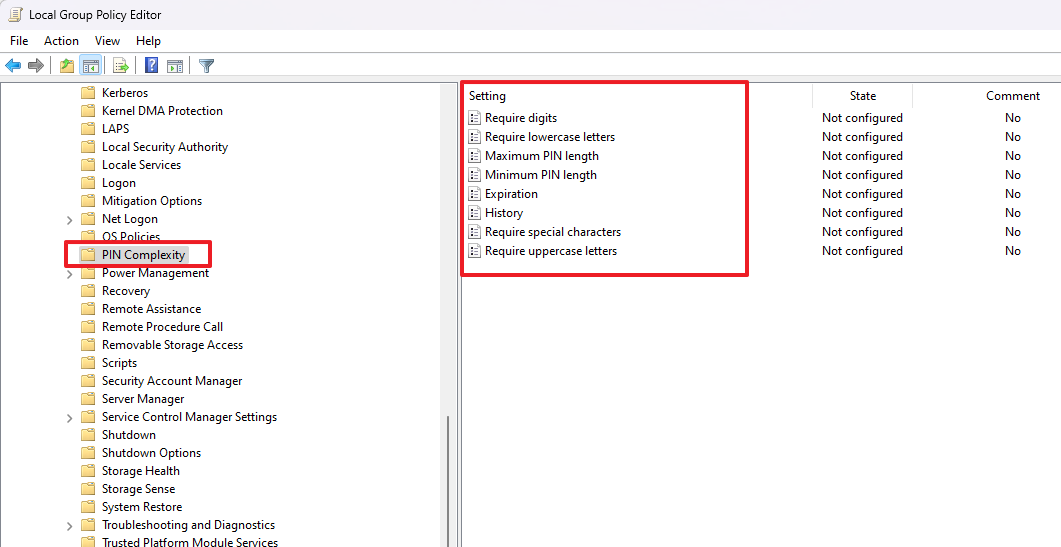Click the History policy icon

(x=475, y=213)
